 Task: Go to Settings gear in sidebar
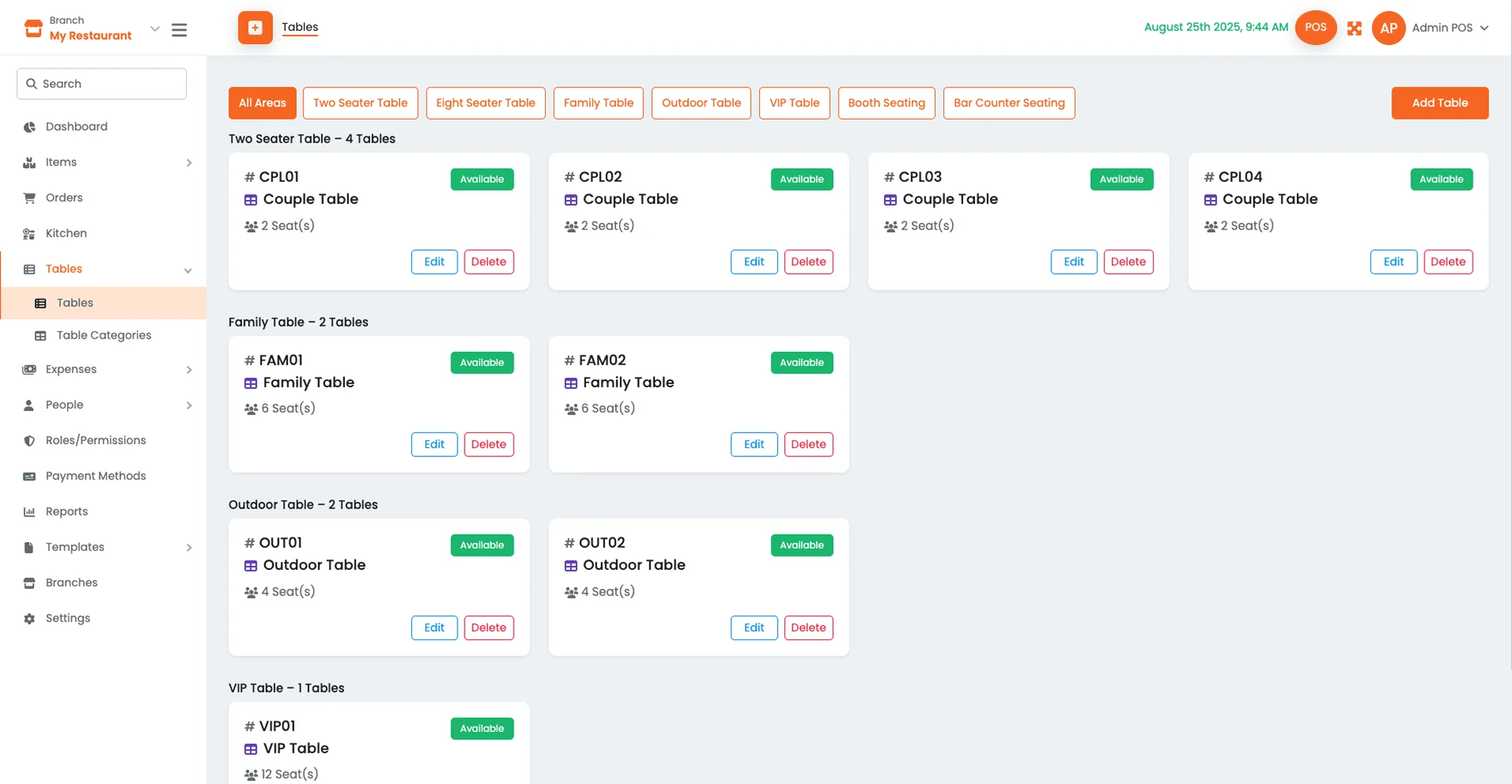coord(68,619)
